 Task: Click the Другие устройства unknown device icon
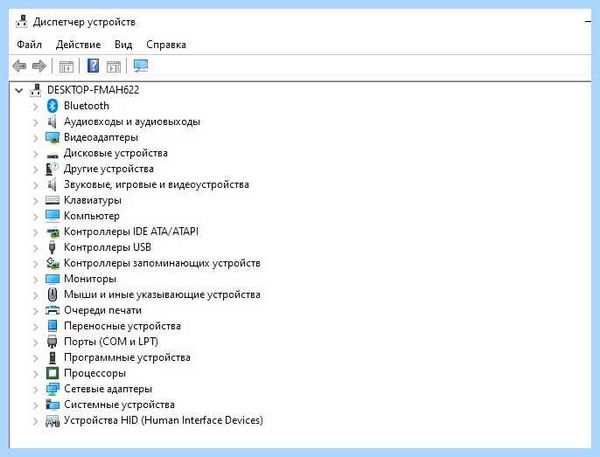click(52, 169)
